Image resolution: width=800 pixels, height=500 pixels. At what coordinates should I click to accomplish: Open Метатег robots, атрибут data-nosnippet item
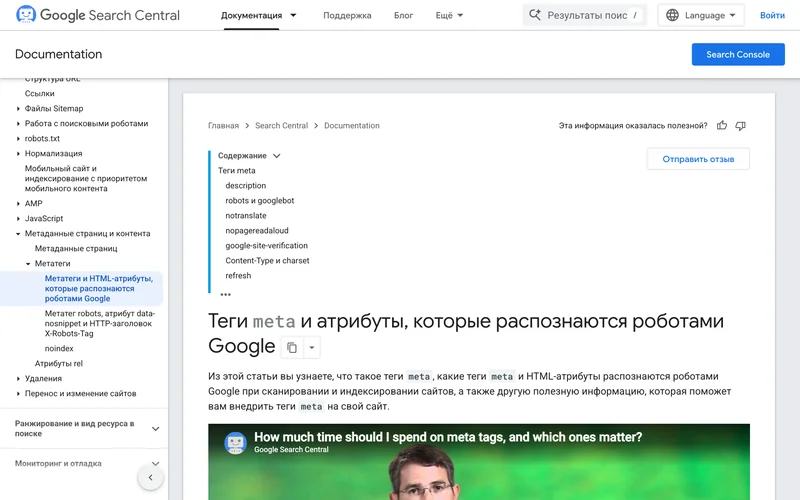click(99, 323)
